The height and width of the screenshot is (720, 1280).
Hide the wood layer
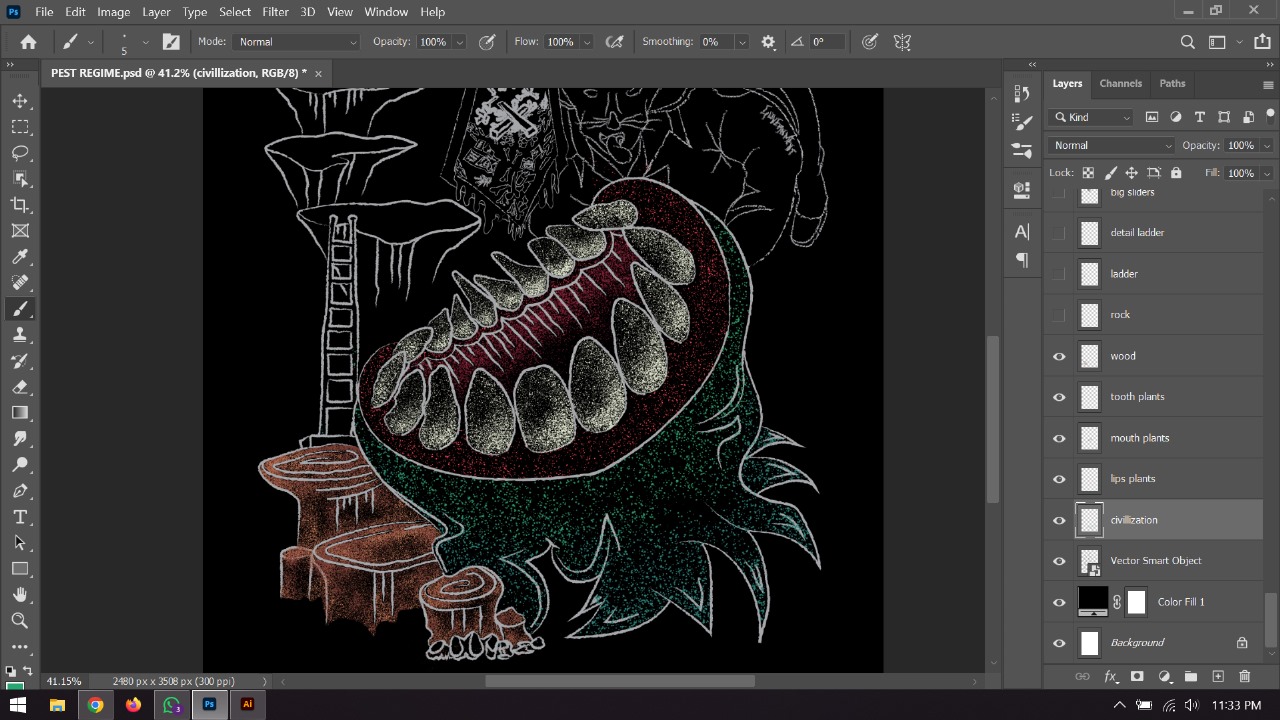tap(1059, 356)
